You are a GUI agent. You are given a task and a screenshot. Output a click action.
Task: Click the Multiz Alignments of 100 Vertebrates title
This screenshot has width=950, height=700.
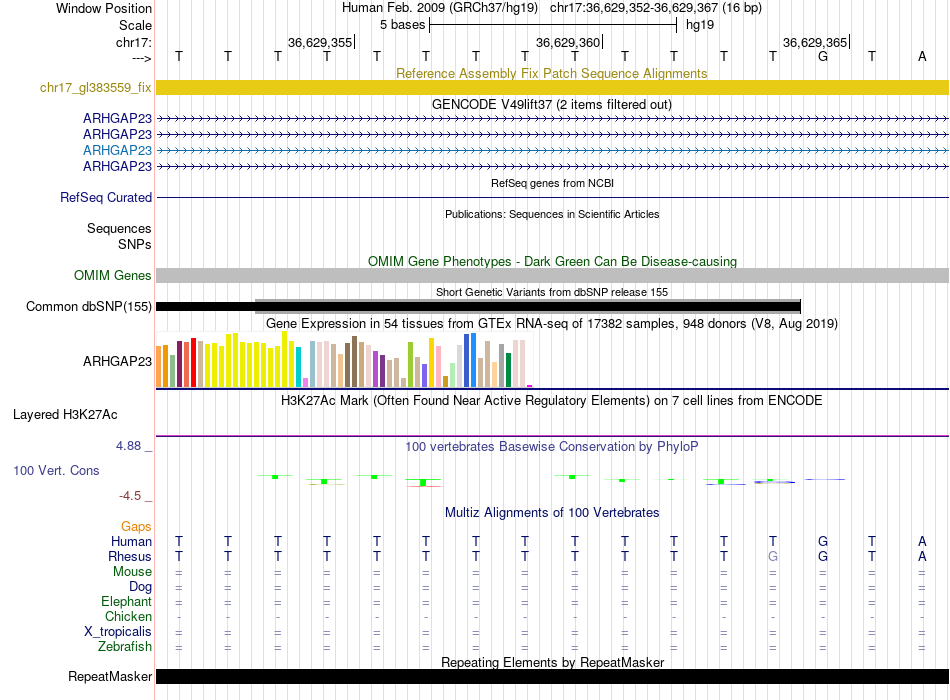coord(552,513)
